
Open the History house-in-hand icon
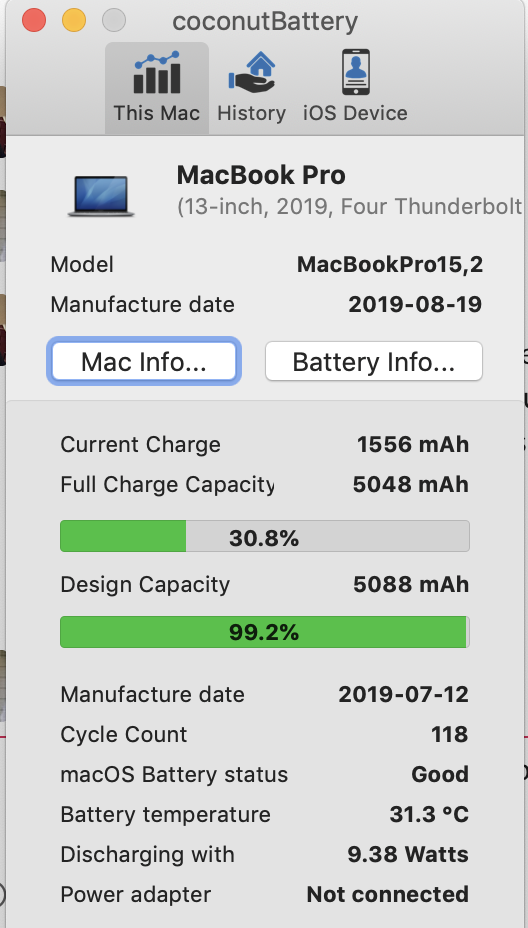(252, 72)
